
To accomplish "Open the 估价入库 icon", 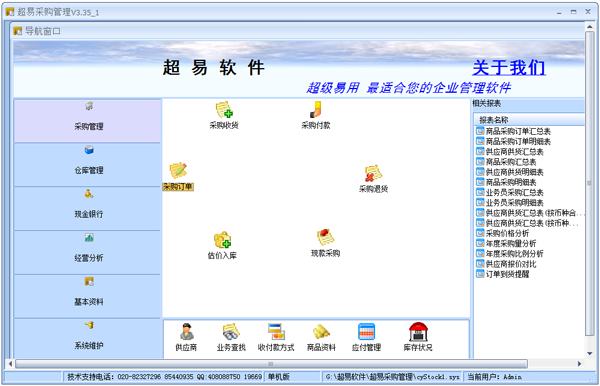I will pyautogui.click(x=222, y=245).
